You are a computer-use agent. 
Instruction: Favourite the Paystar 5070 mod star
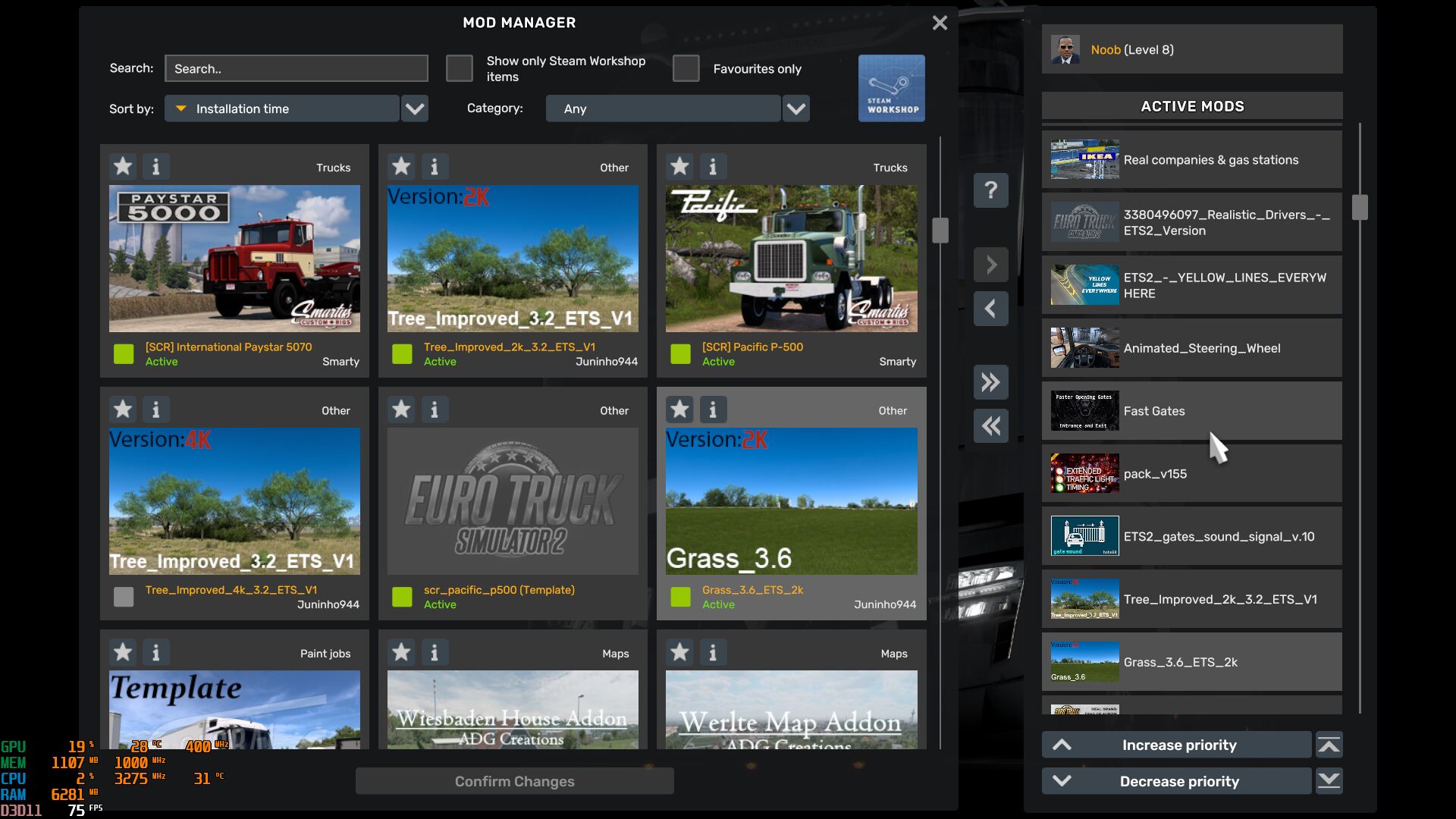point(123,166)
